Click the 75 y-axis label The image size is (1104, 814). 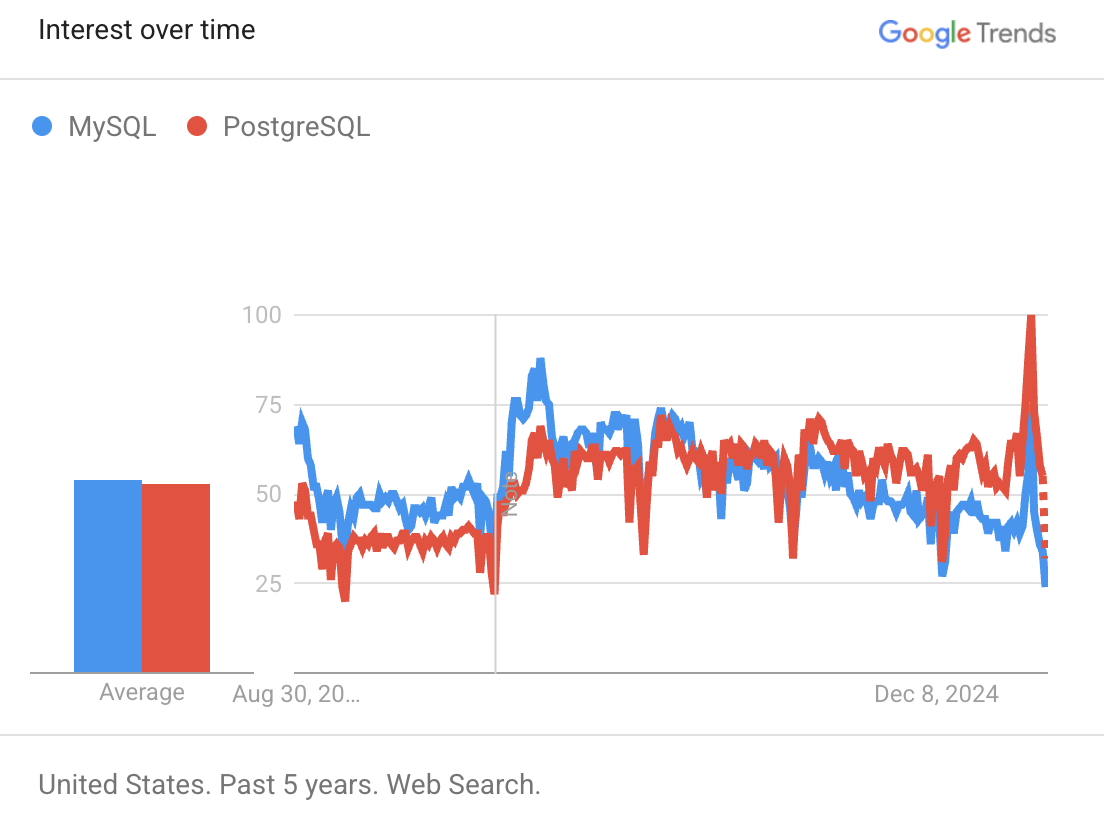point(268,405)
